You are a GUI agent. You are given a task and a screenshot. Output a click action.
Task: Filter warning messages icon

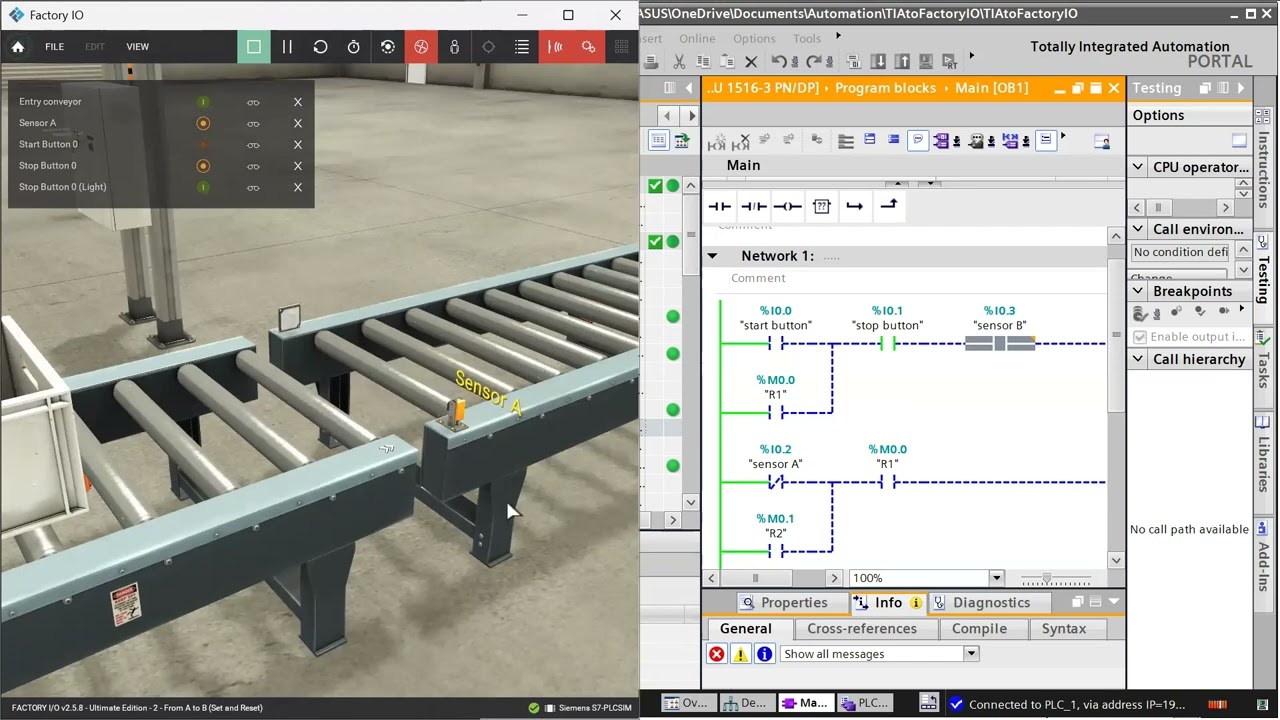click(741, 654)
